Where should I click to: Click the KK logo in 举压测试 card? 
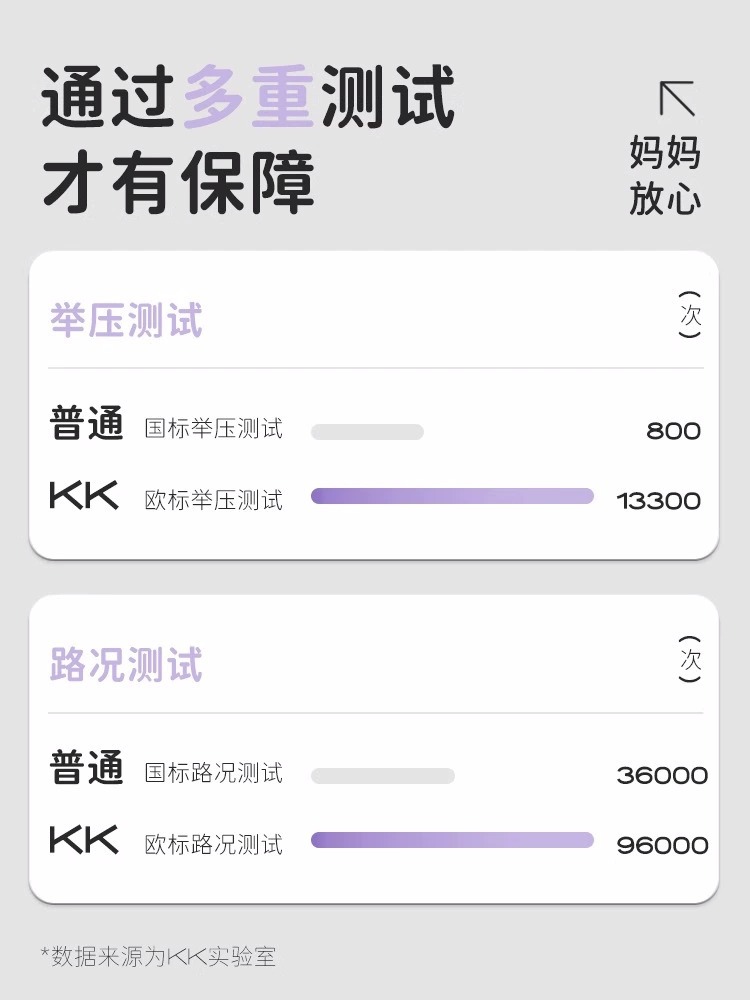84,496
